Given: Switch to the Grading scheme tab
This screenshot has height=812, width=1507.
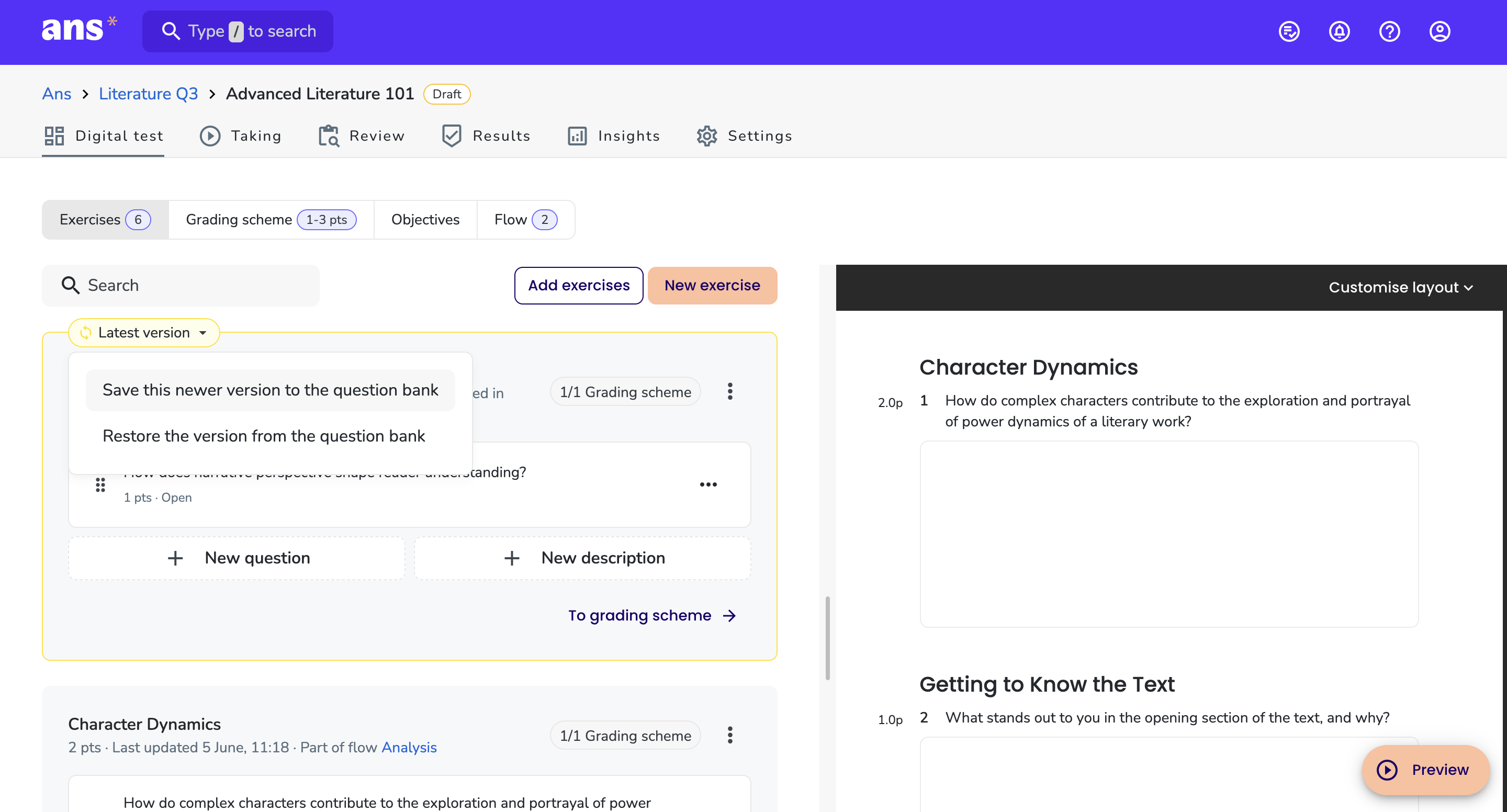Looking at the screenshot, I should tap(271, 219).
